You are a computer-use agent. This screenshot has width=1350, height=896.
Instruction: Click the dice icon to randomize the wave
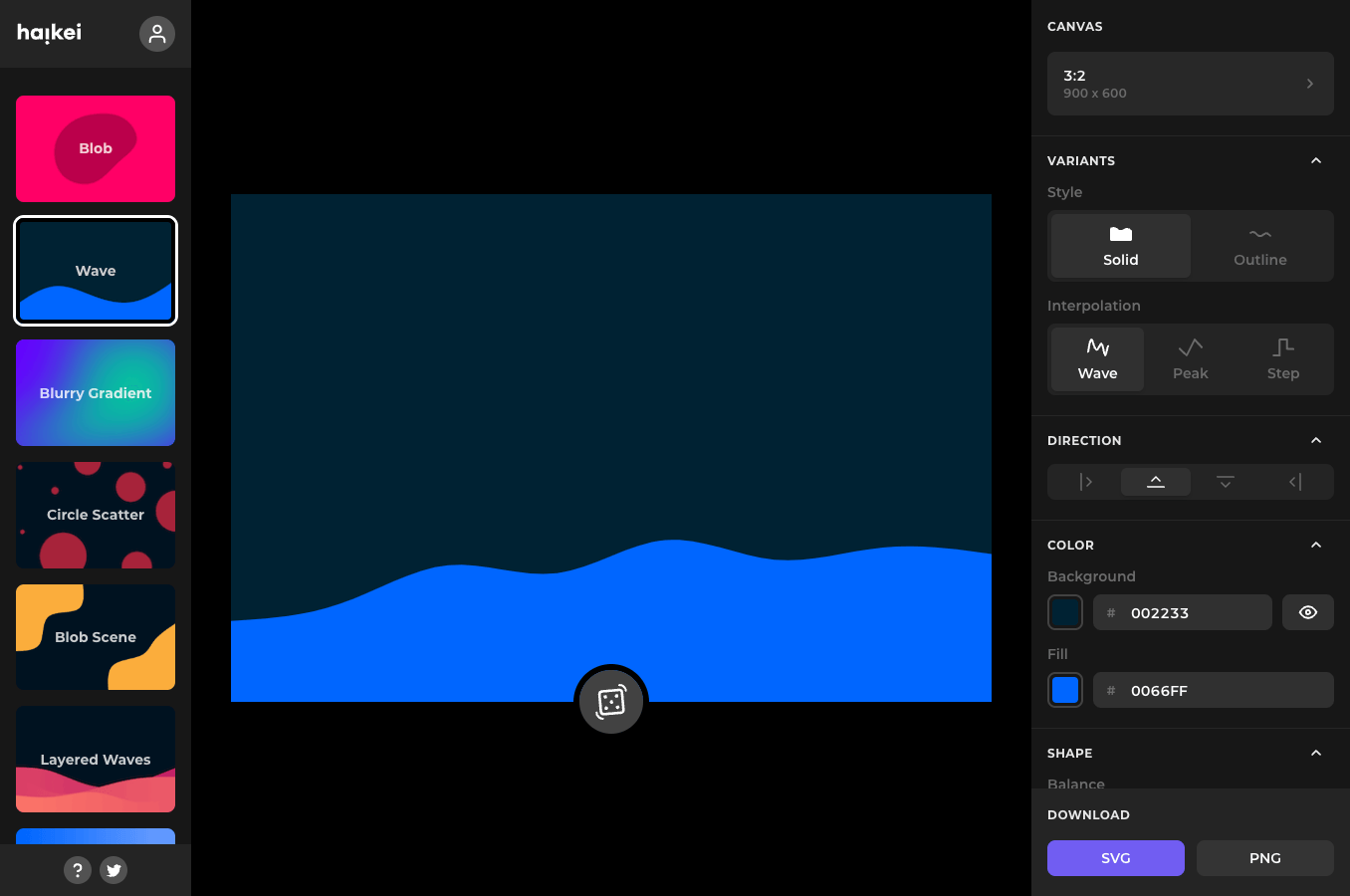tap(611, 700)
